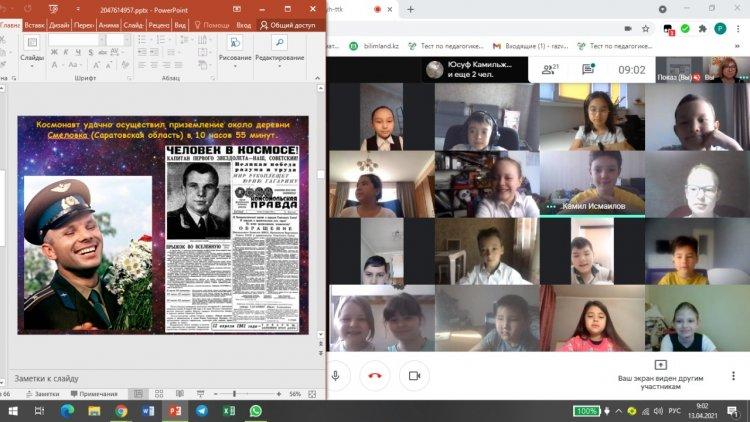Switch to Reading view in status bar
Screen dimensions: 750x422
click(x=180, y=394)
